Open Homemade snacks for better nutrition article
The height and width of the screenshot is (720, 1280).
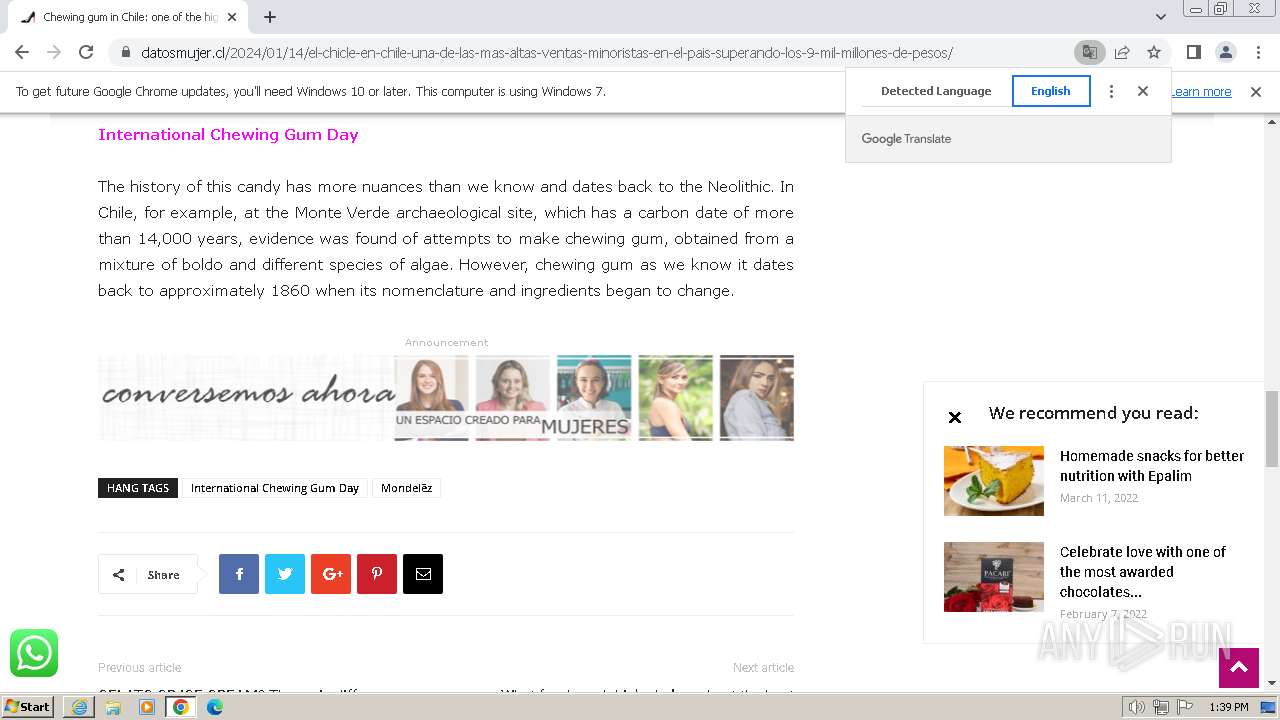pos(1152,466)
